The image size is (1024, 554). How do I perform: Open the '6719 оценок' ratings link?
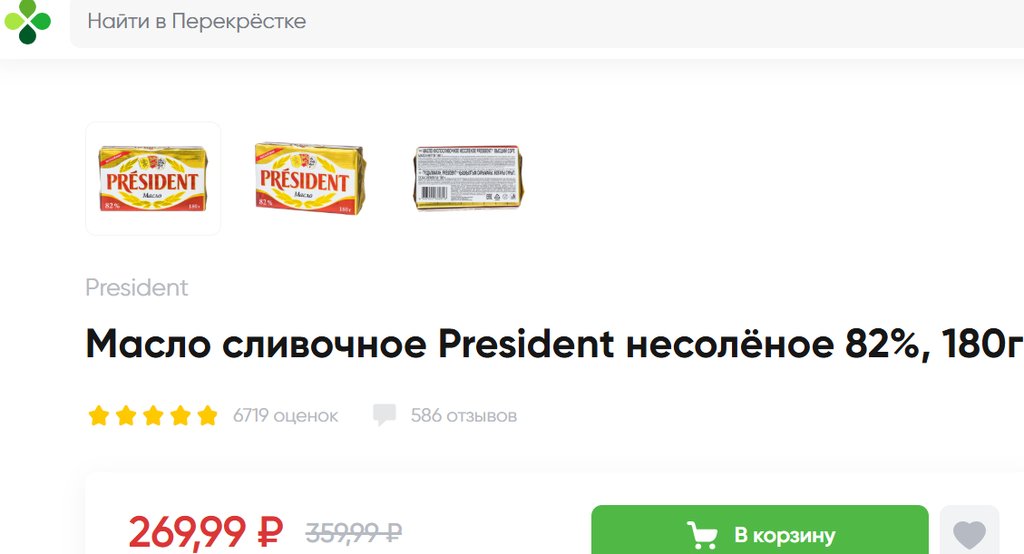285,416
